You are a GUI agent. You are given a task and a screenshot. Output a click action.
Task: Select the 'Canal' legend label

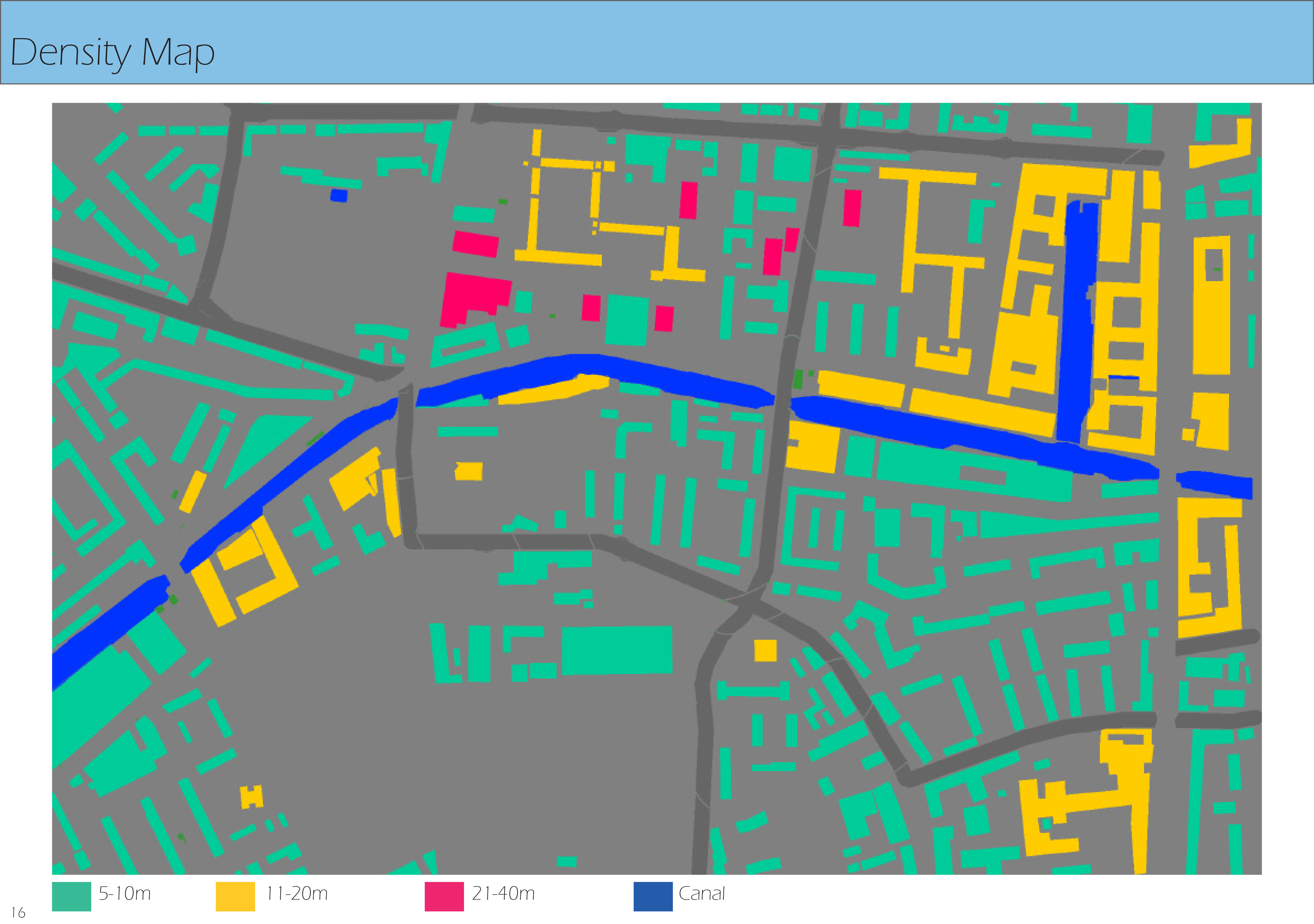tap(702, 893)
